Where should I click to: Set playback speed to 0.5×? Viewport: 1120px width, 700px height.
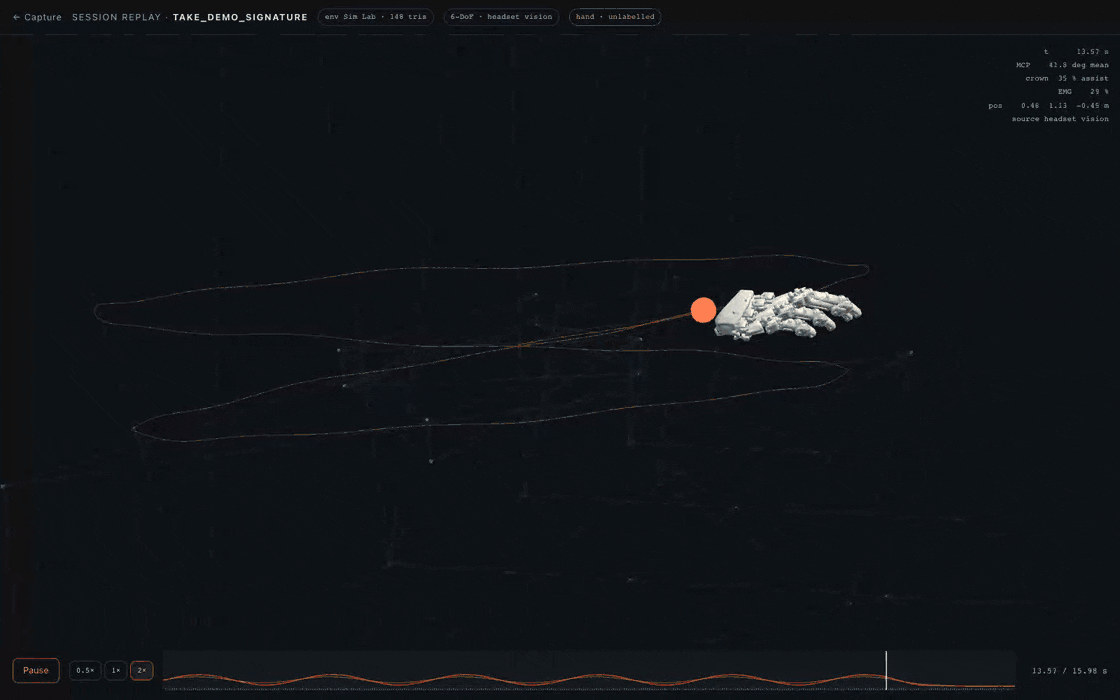(85, 670)
